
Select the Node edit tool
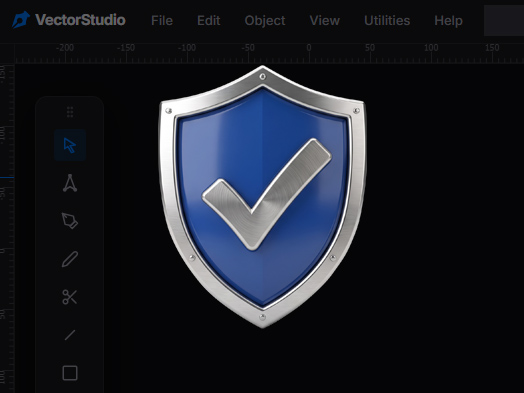click(70, 183)
